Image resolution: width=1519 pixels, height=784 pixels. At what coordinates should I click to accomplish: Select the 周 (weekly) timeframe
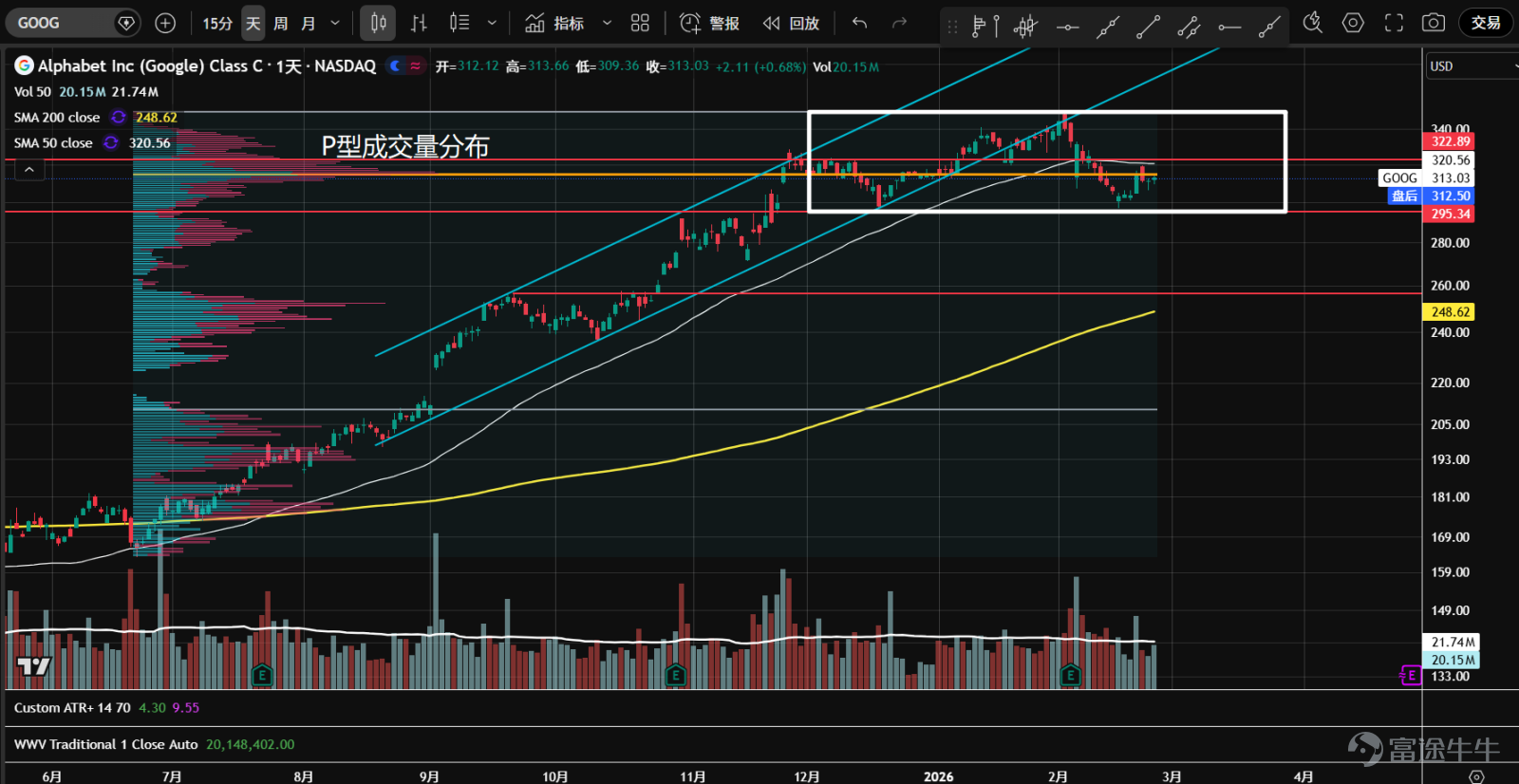tap(281, 23)
